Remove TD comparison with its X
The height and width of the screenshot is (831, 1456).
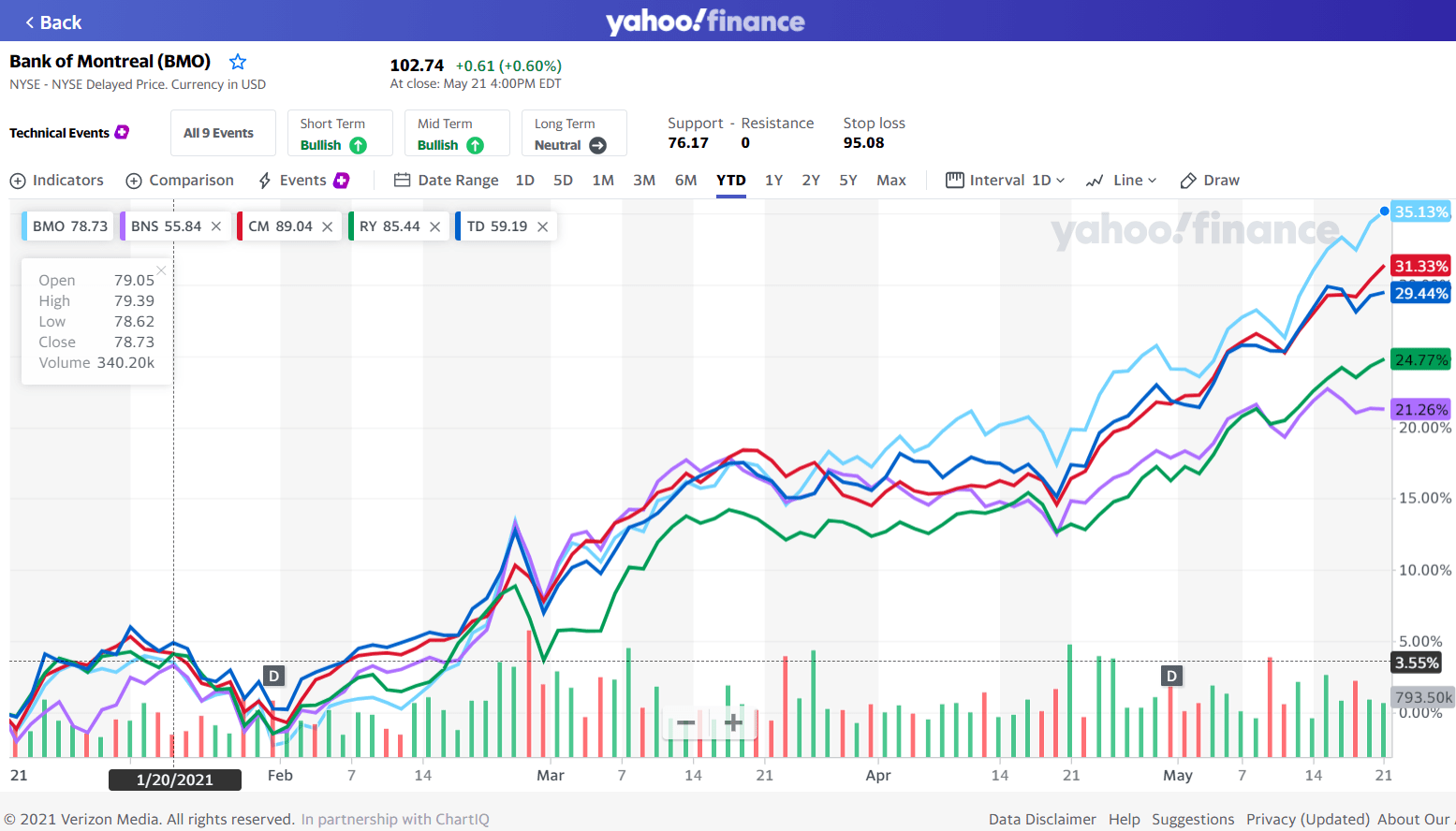click(542, 226)
